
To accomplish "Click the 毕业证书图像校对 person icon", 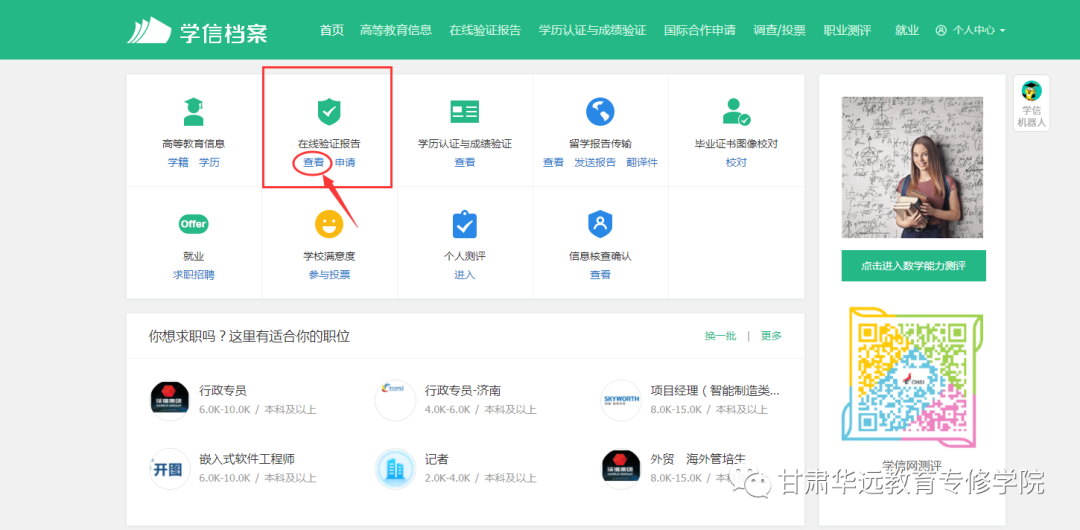I will point(736,111).
